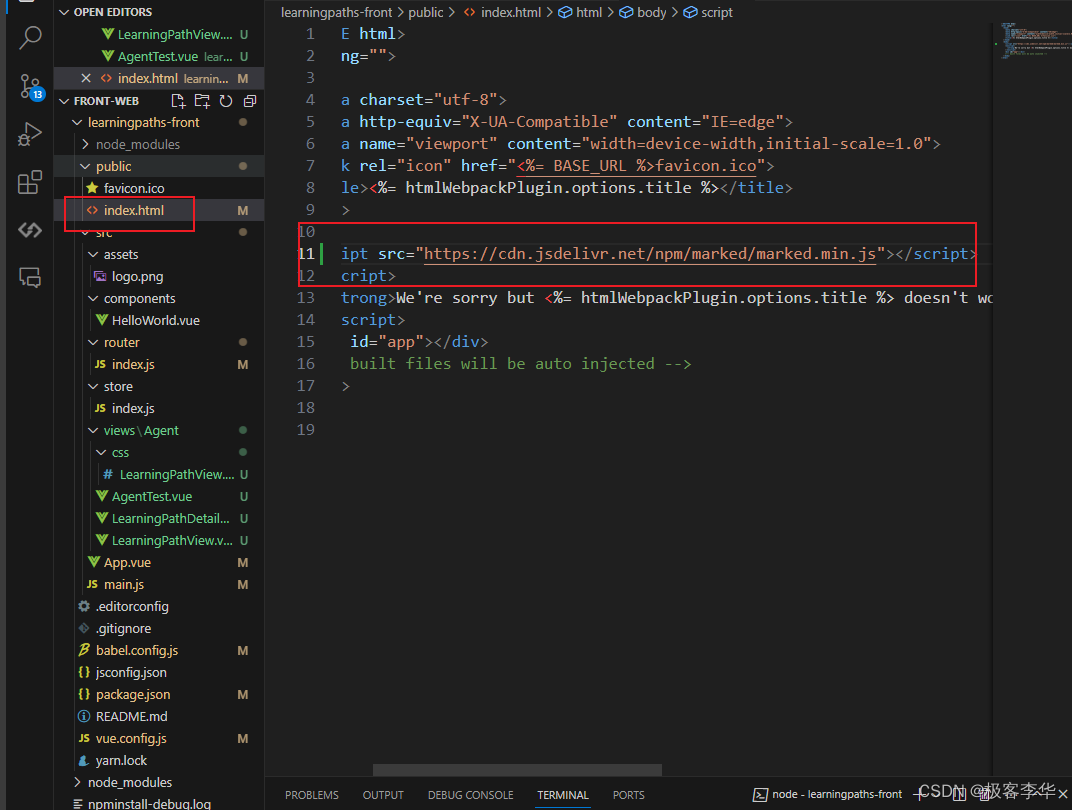1072x810 pixels.
Task: Click New File icon in FRONT-WEB header
Action: [178, 101]
